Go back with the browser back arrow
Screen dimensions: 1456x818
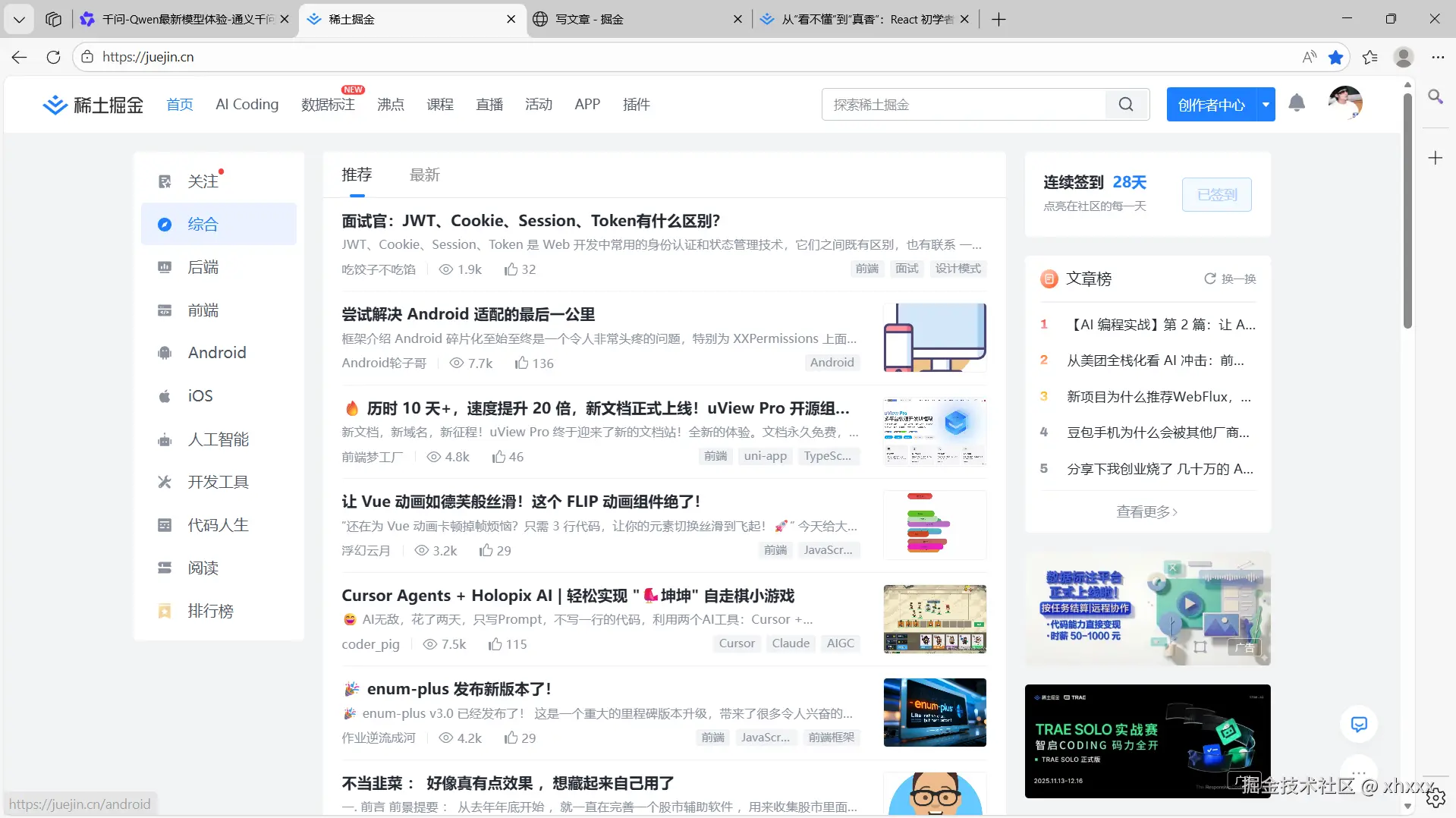[19, 57]
